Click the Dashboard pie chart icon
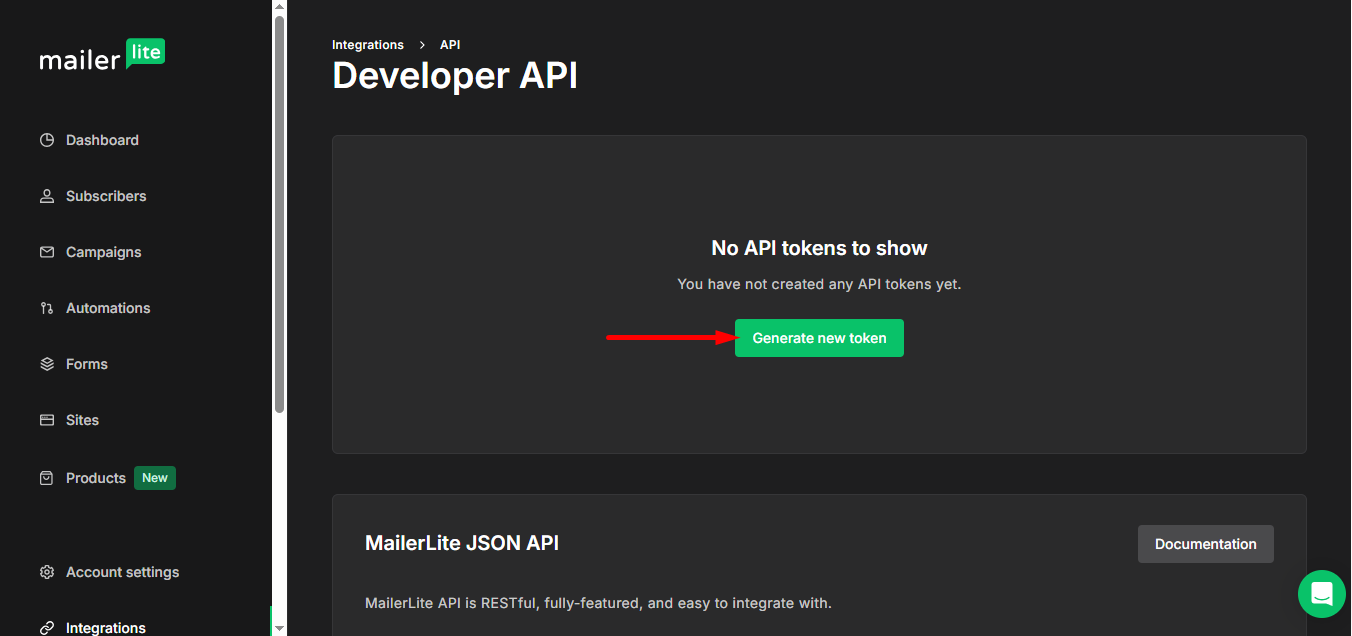This screenshot has width=1352, height=636. 47,140
